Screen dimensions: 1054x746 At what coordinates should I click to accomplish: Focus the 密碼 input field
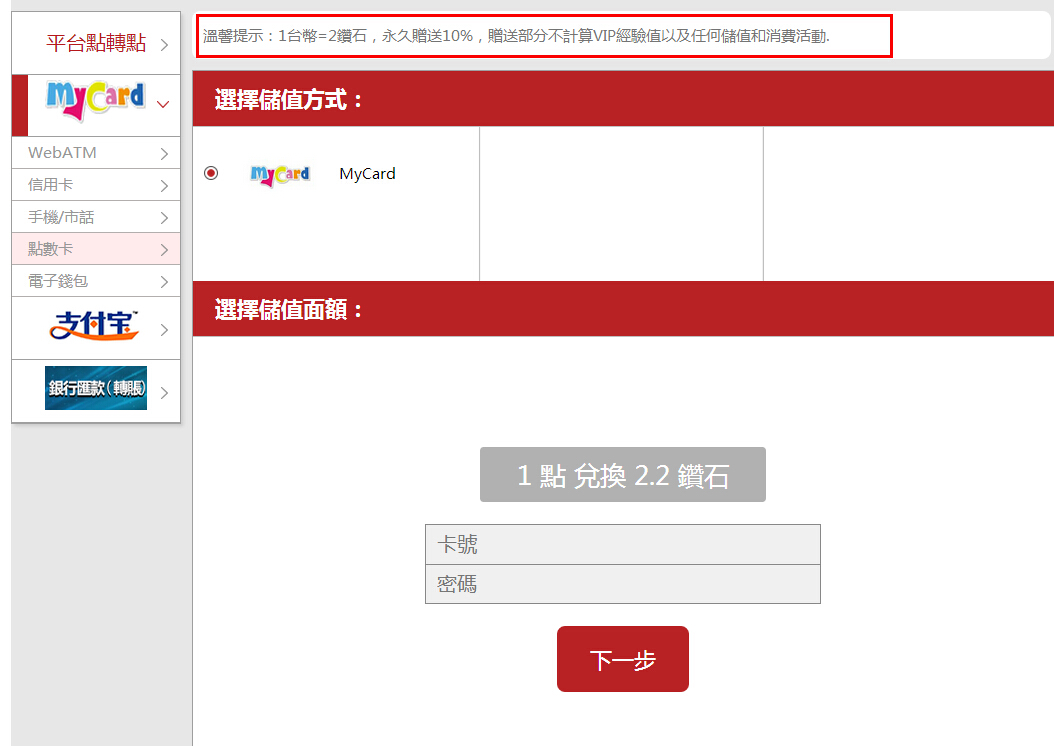(x=622, y=584)
